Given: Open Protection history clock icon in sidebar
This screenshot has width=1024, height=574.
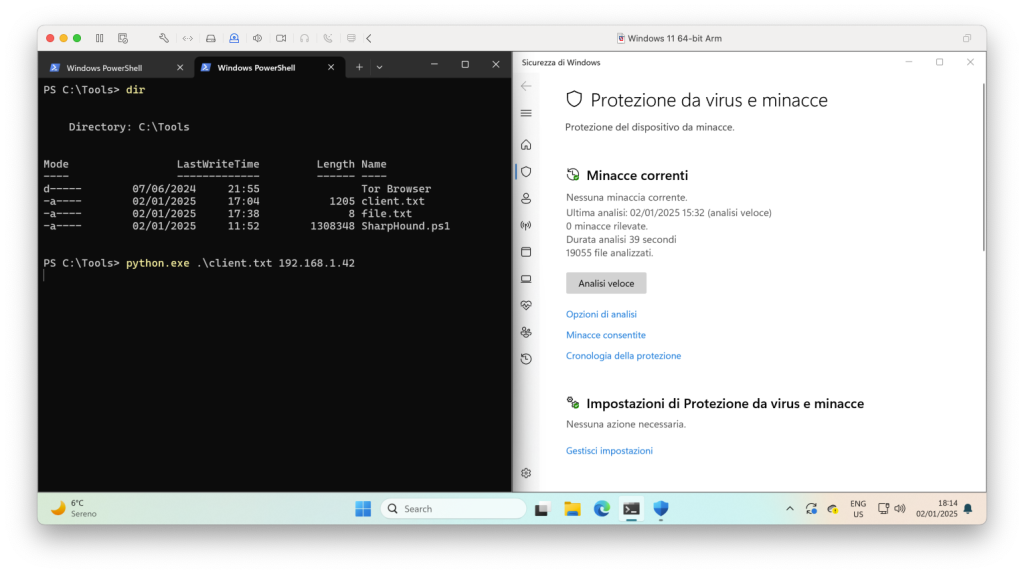Looking at the screenshot, I should coord(526,358).
